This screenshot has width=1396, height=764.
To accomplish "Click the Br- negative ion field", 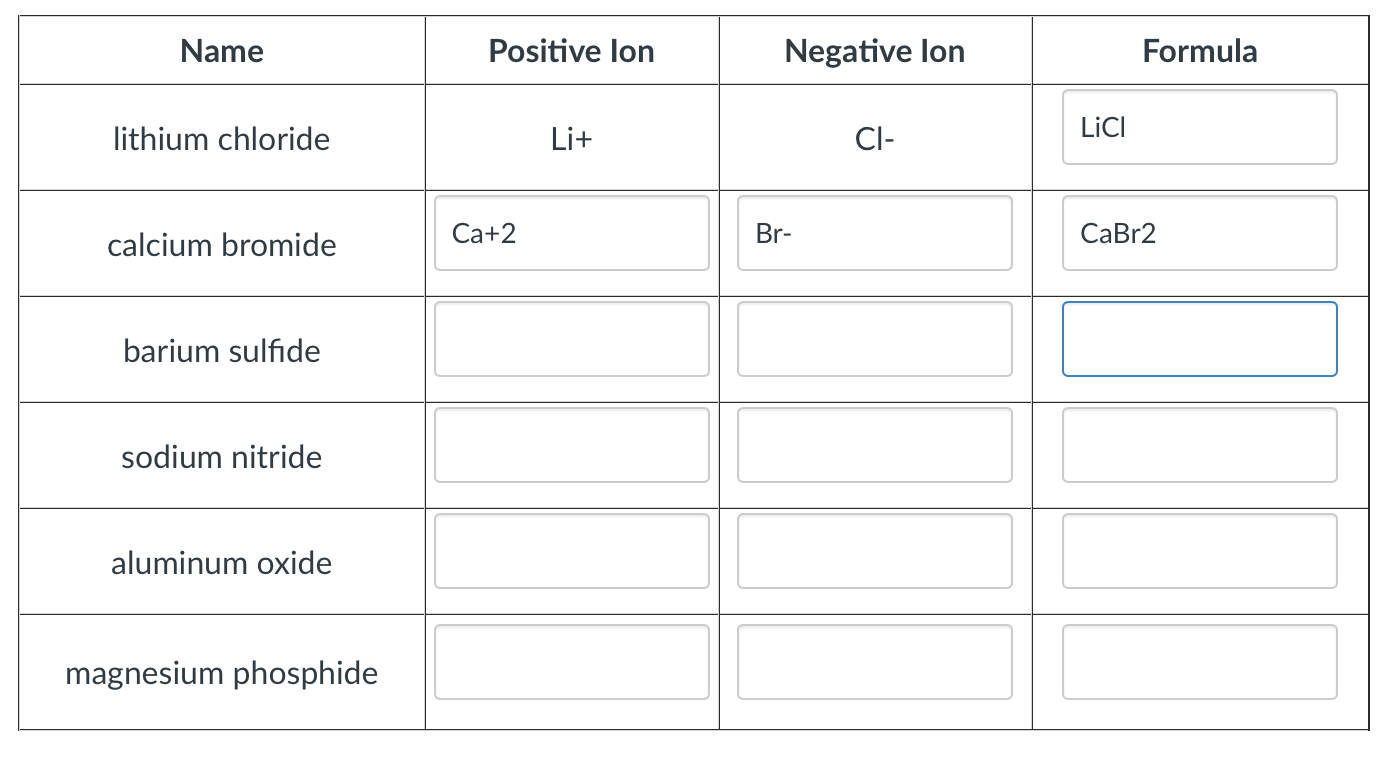I will pos(874,233).
